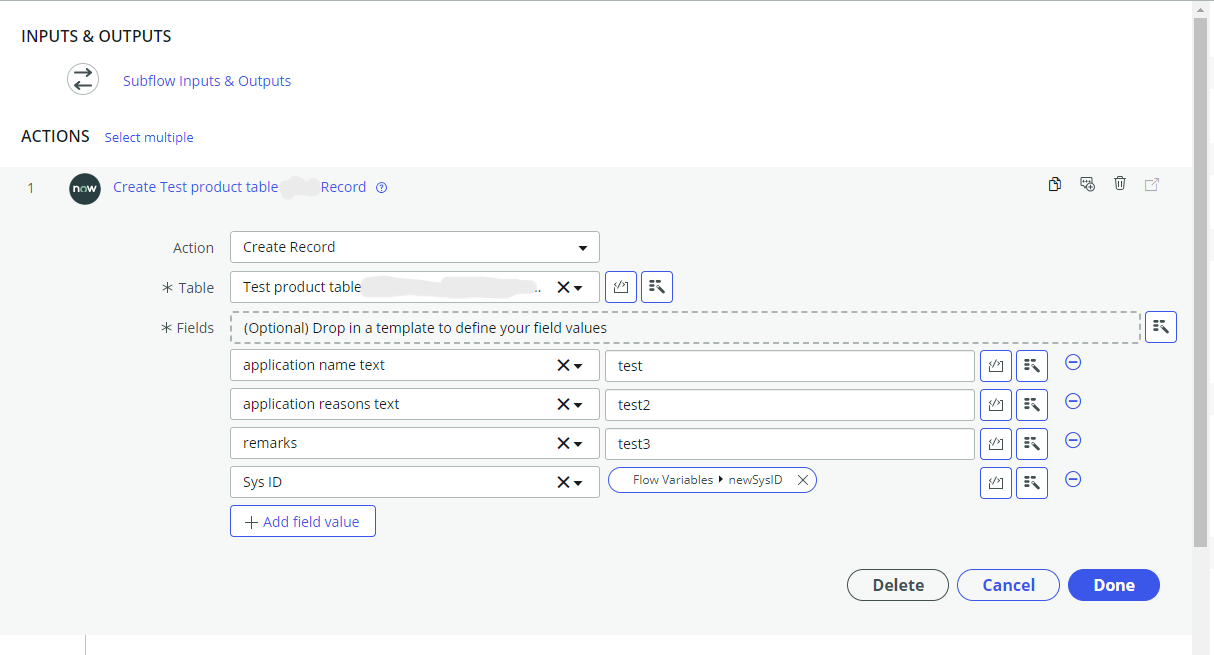Remove the newSysID flow variable pill
The height and width of the screenshot is (655, 1214).
click(802, 480)
